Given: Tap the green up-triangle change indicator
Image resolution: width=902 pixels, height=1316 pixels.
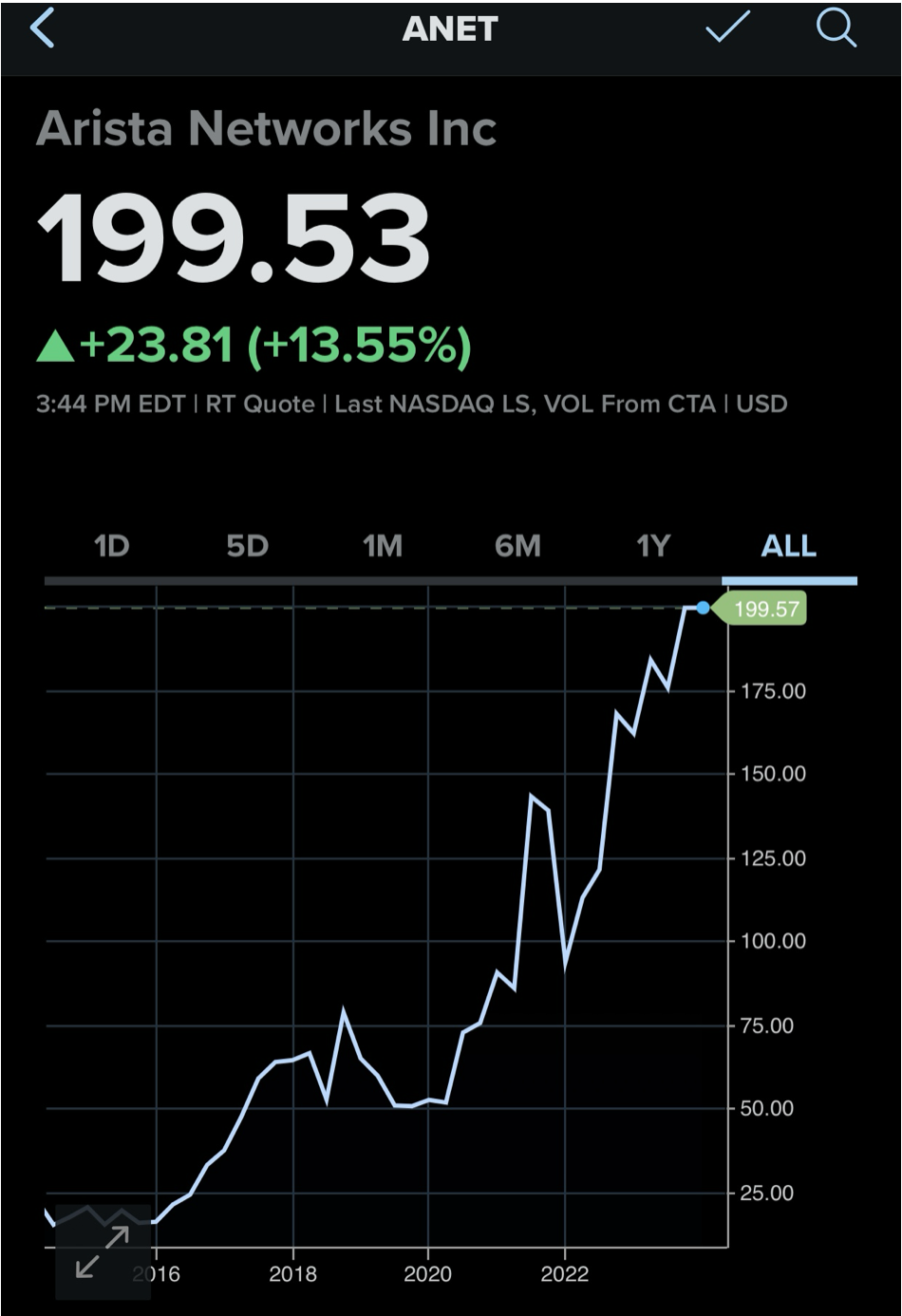Looking at the screenshot, I should 55,347.
